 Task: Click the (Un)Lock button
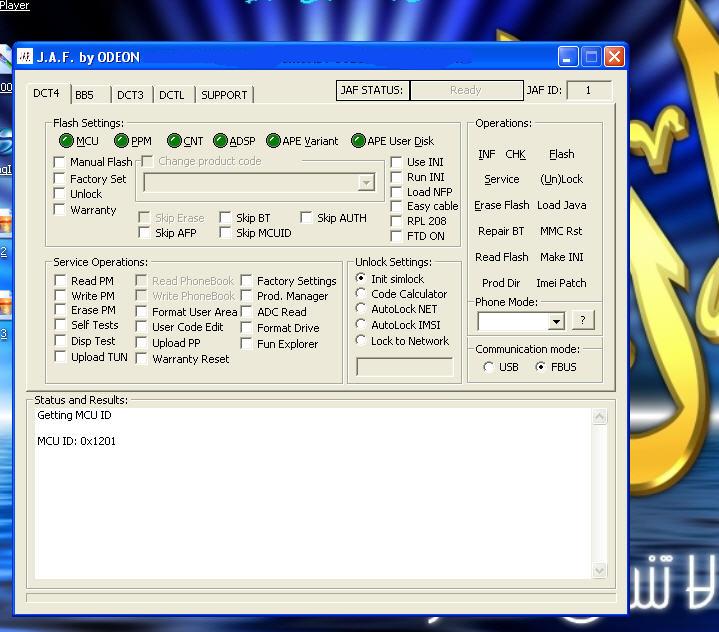pos(561,179)
